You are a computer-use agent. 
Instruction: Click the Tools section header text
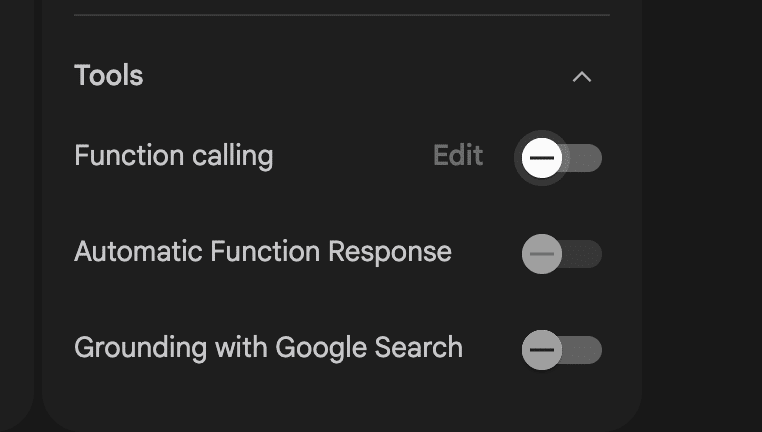pyautogui.click(x=109, y=76)
